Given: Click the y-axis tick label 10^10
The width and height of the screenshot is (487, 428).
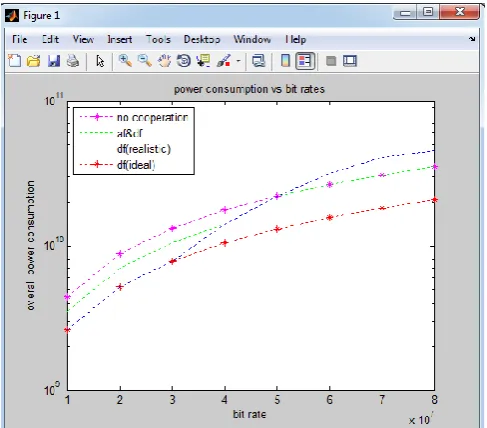Looking at the screenshot, I should (54, 244).
